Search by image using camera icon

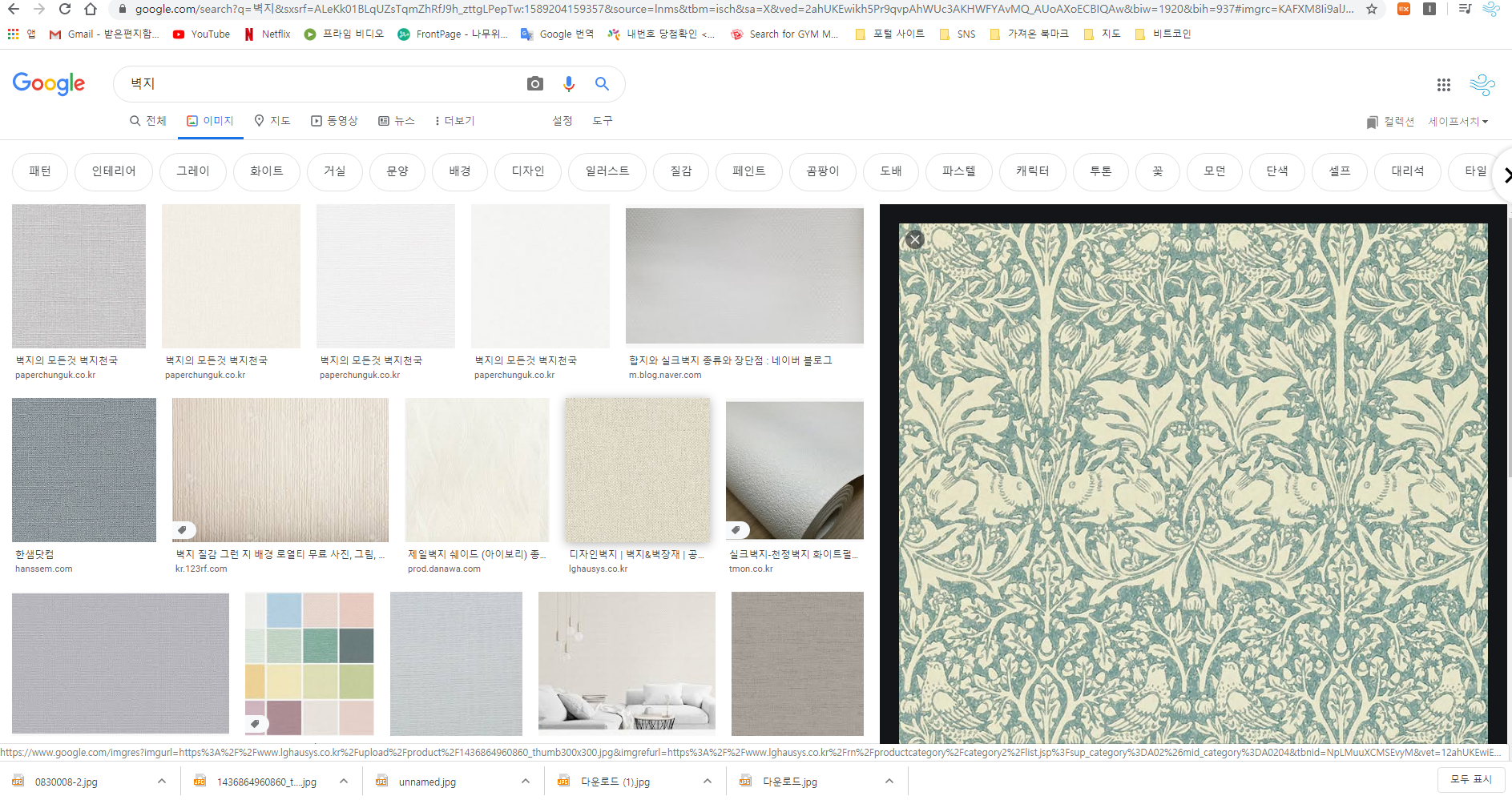click(x=535, y=83)
